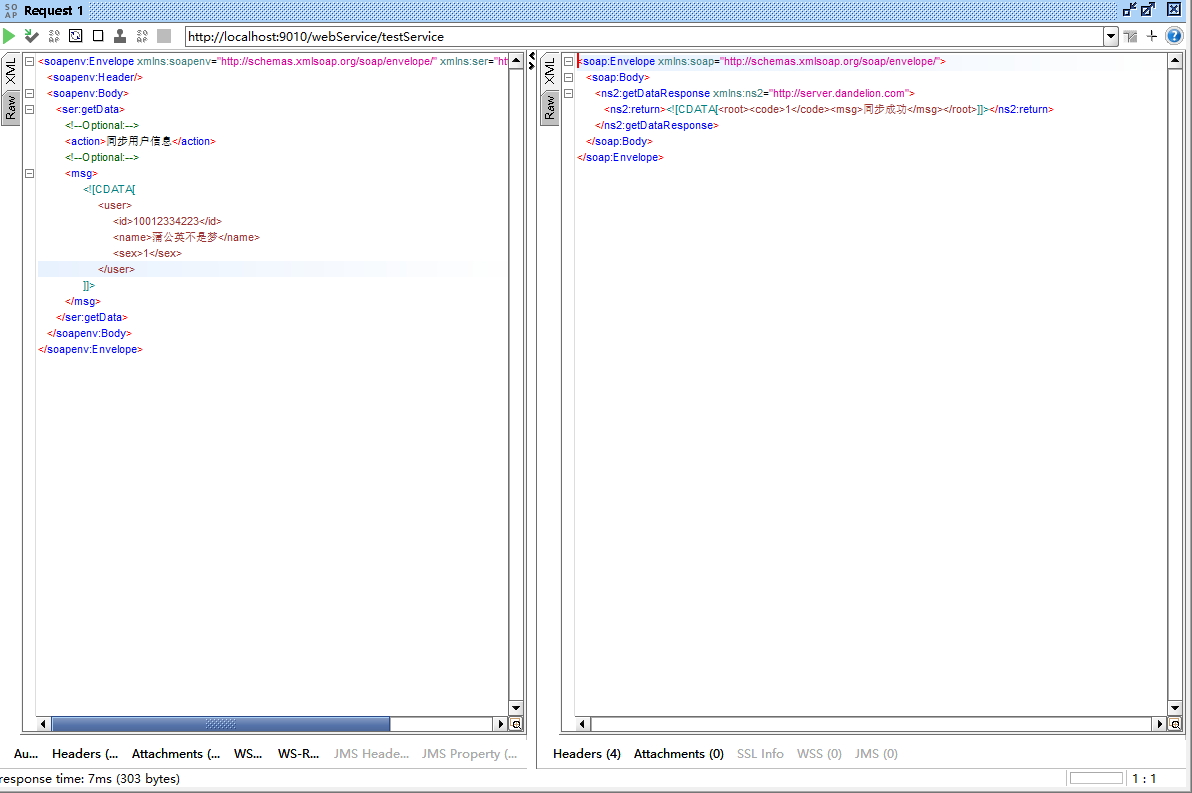Open the WSS (0) tab
Viewport: 1192px width, 793px height.
coord(820,753)
